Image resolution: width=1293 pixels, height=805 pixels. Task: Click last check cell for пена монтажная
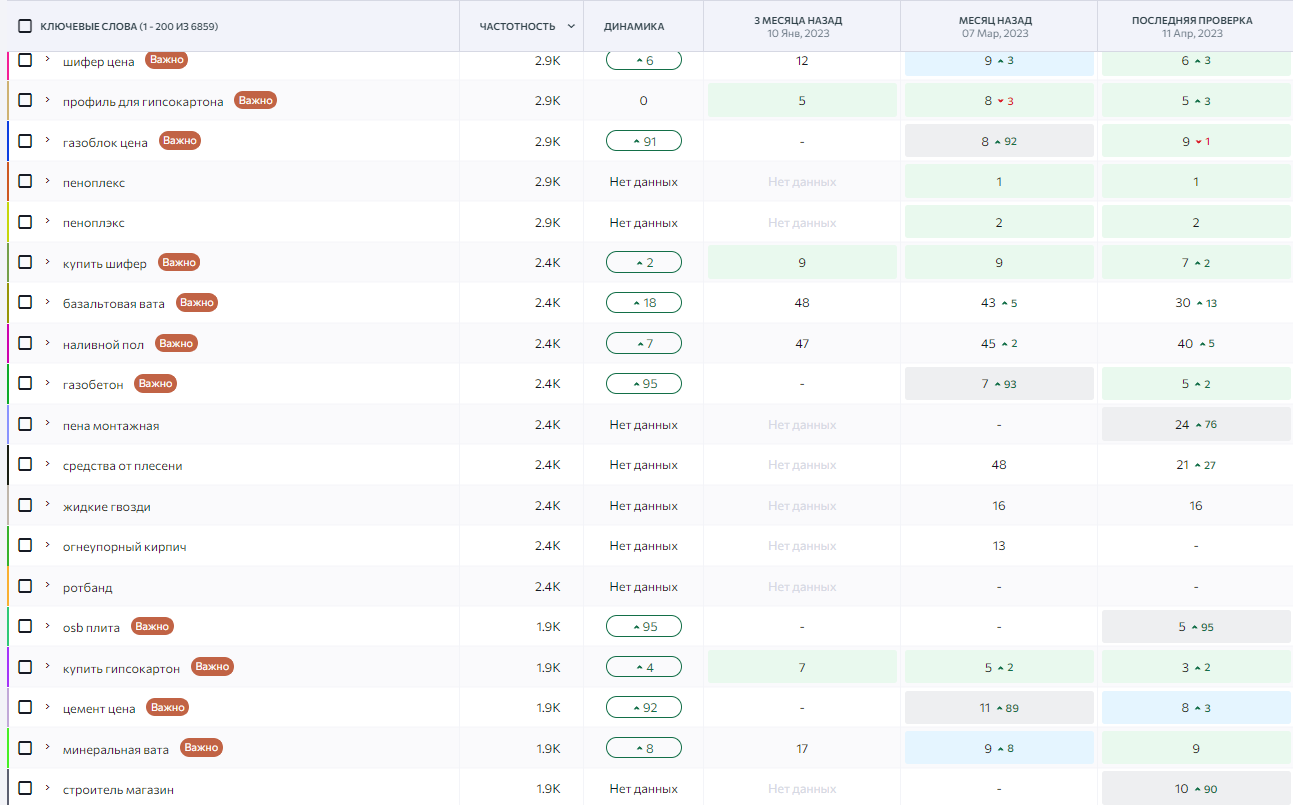click(x=1195, y=424)
